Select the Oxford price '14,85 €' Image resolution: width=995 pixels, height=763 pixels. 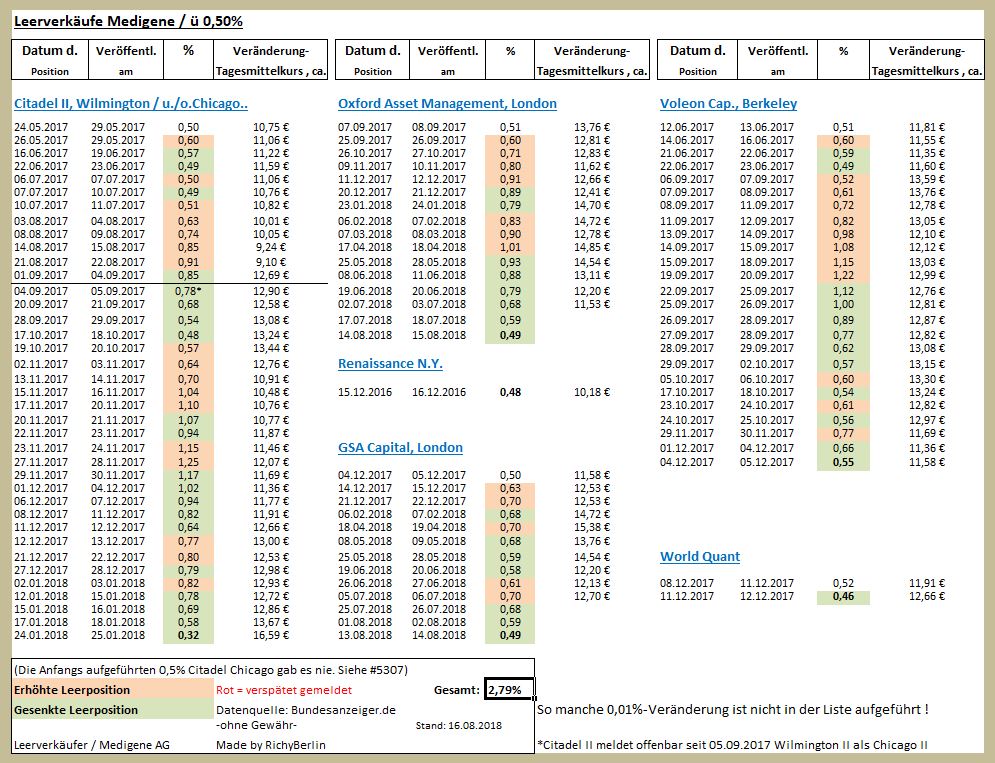592,248
